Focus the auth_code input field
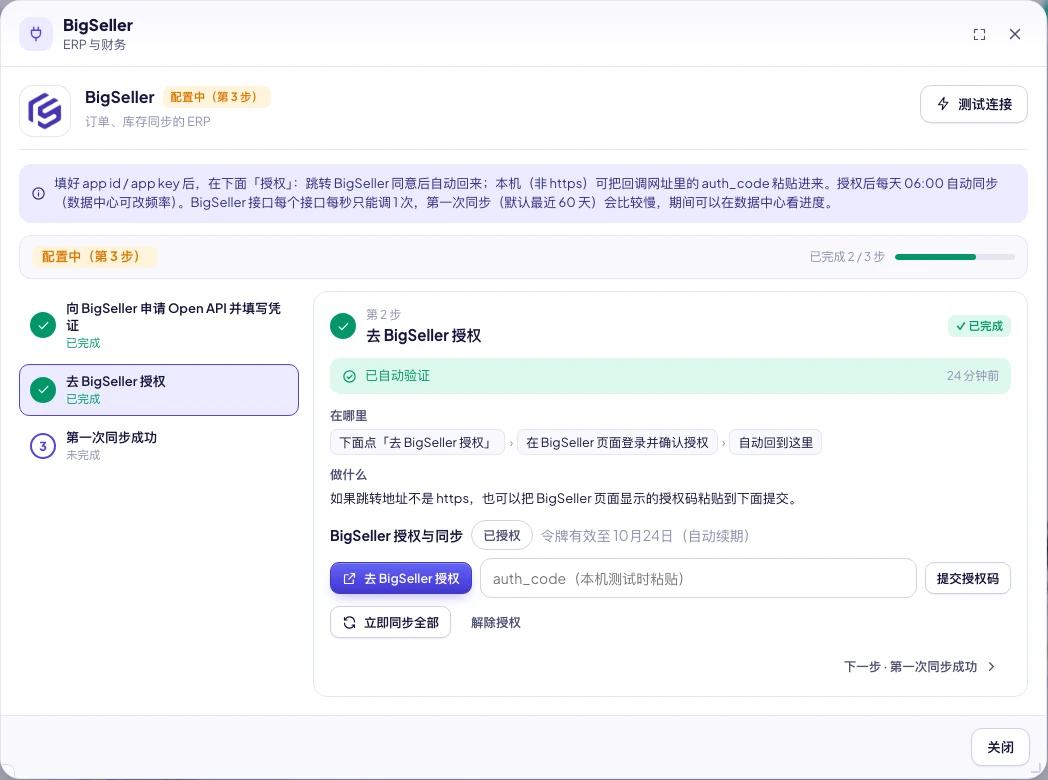 pos(698,578)
